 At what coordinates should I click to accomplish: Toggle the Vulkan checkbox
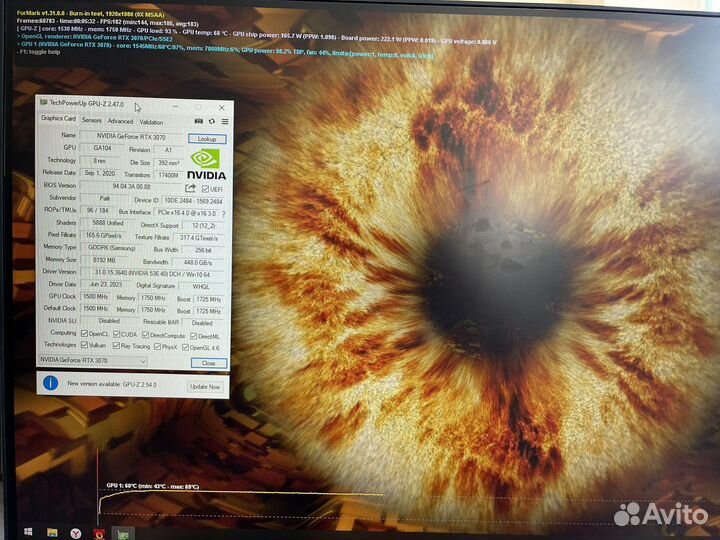point(84,344)
